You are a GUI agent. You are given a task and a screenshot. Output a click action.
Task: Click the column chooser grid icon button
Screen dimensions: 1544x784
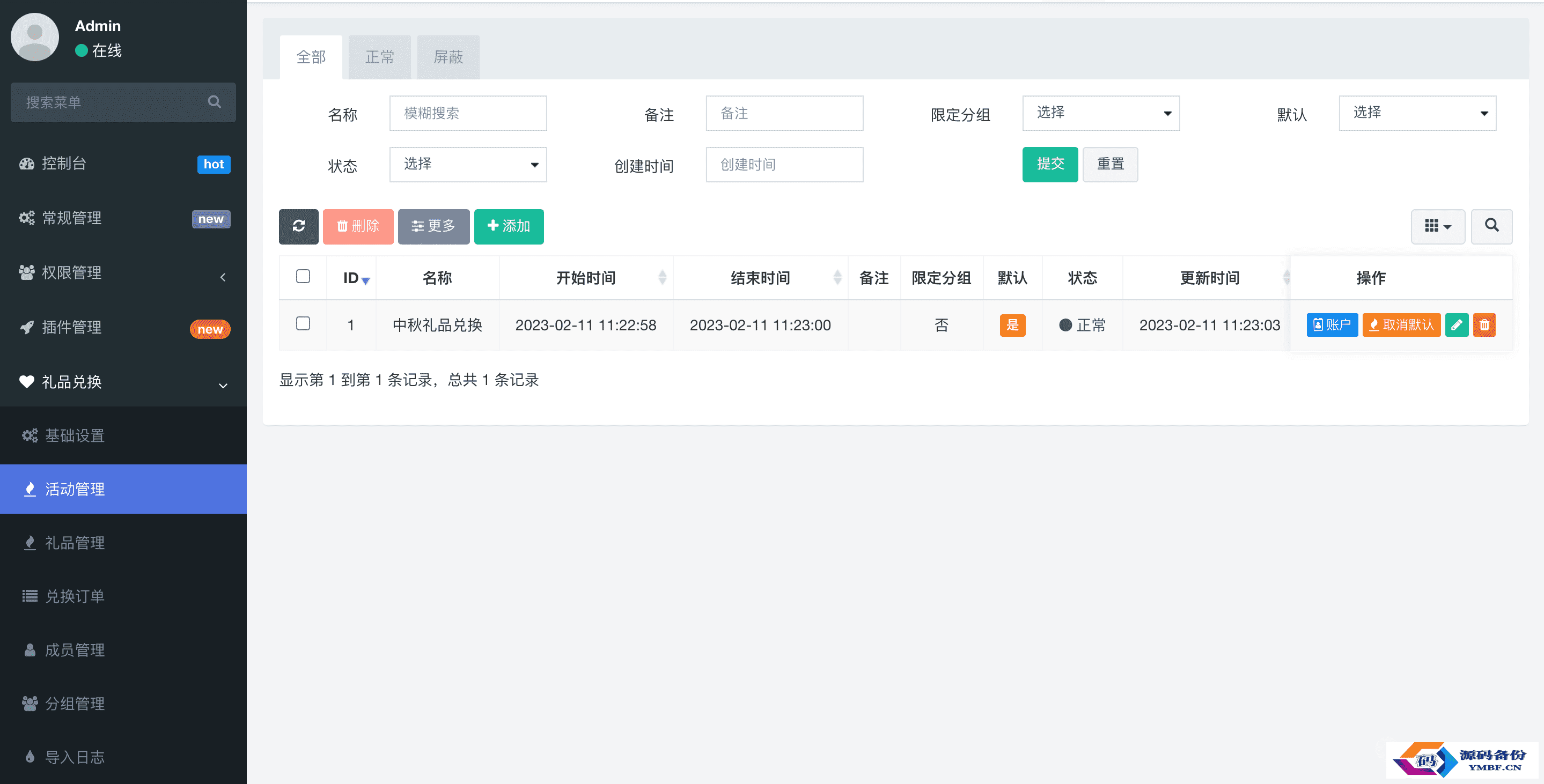point(1438,226)
